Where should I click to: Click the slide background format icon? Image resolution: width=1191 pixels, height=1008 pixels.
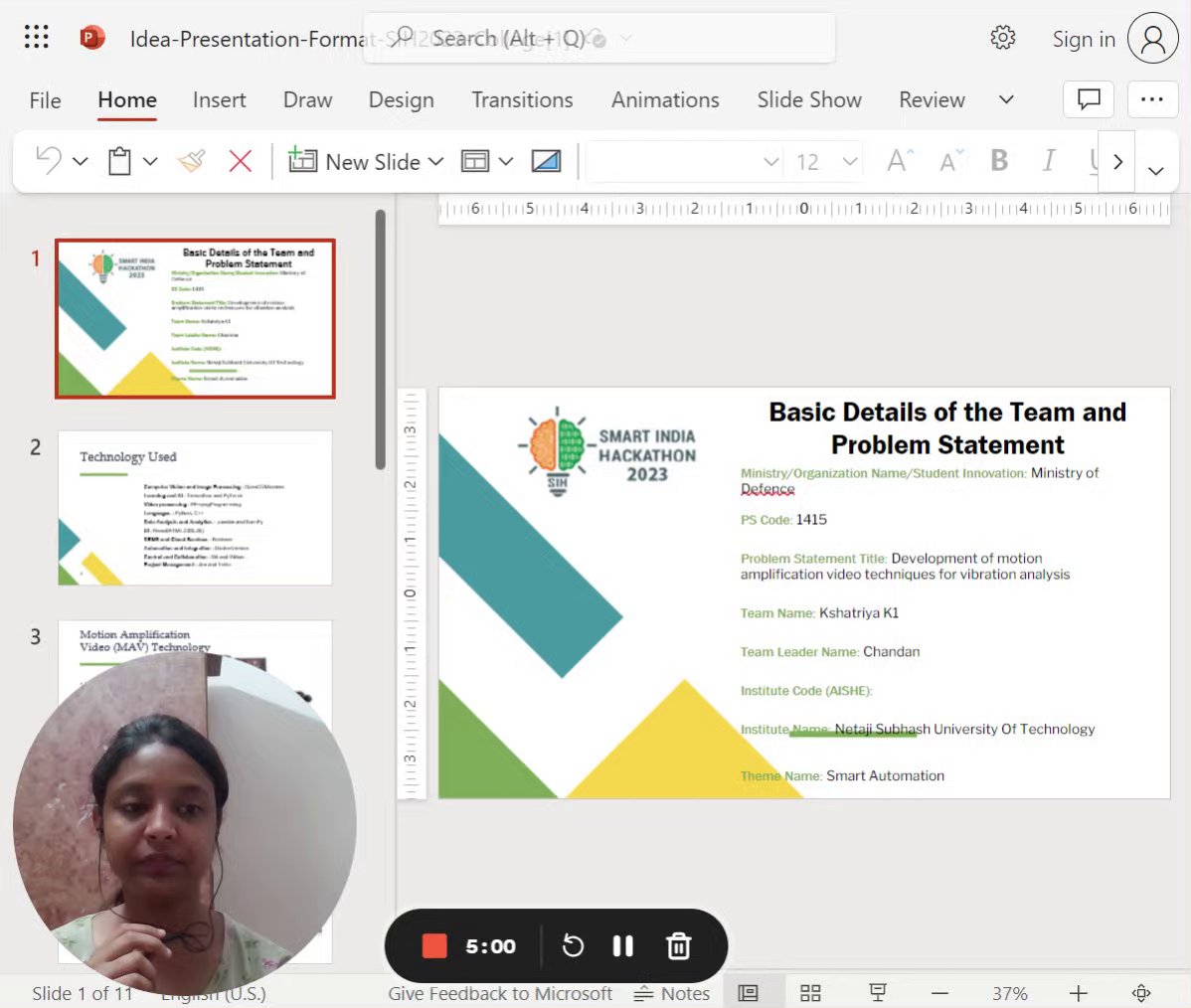[x=546, y=161]
